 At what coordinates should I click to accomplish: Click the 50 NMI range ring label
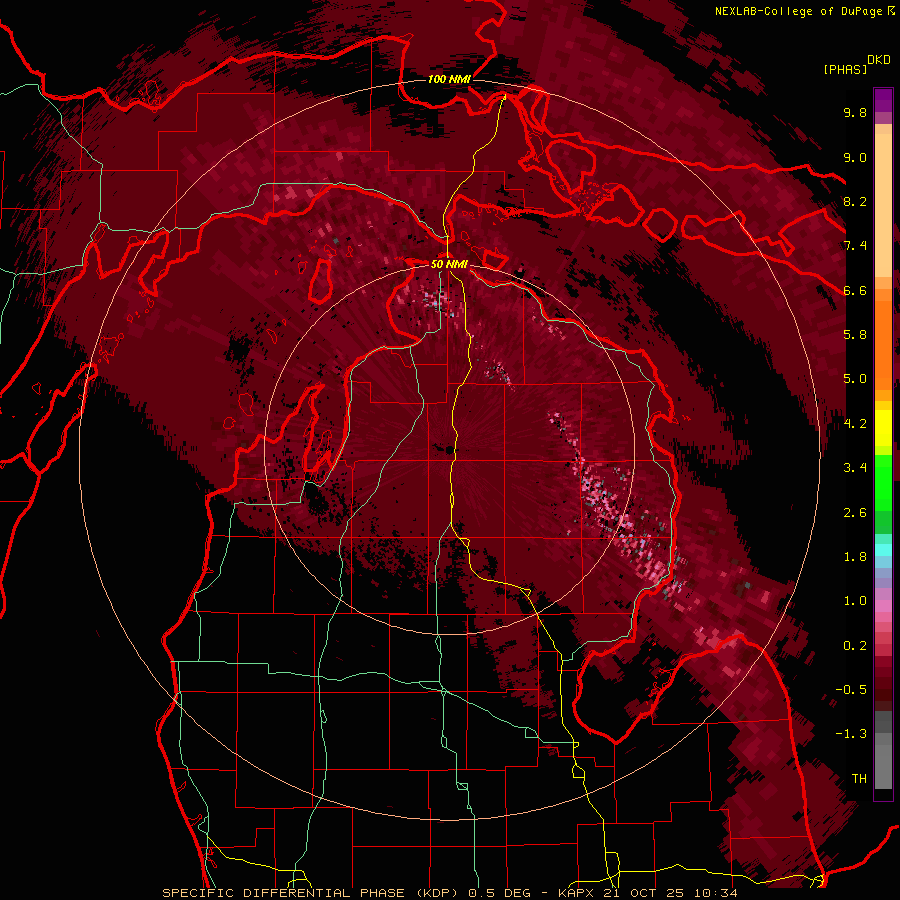tap(449, 265)
